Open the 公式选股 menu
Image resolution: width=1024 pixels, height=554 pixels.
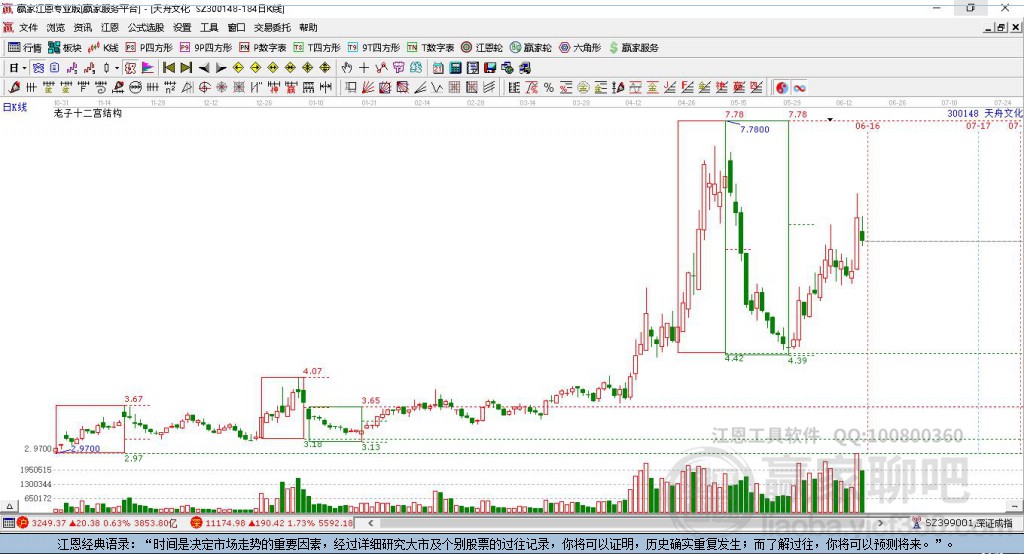point(146,27)
